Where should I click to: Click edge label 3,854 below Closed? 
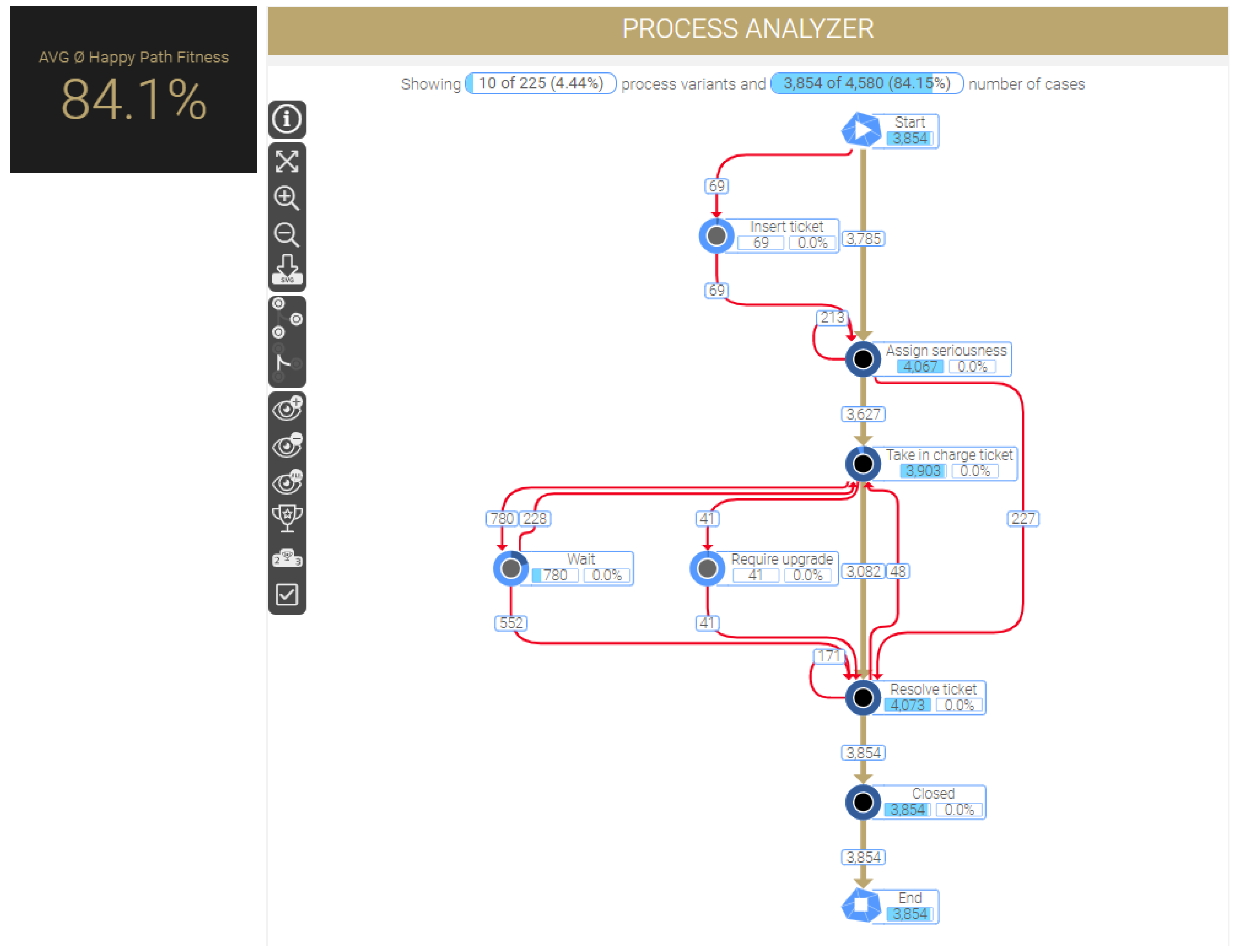pos(863,858)
